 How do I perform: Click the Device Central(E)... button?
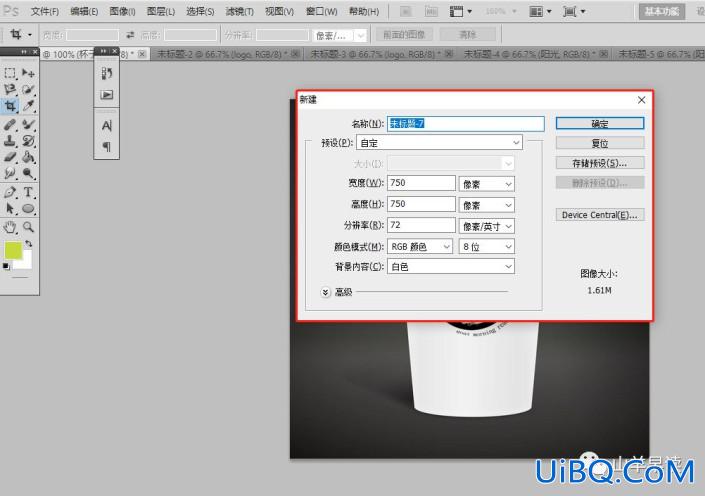(600, 215)
